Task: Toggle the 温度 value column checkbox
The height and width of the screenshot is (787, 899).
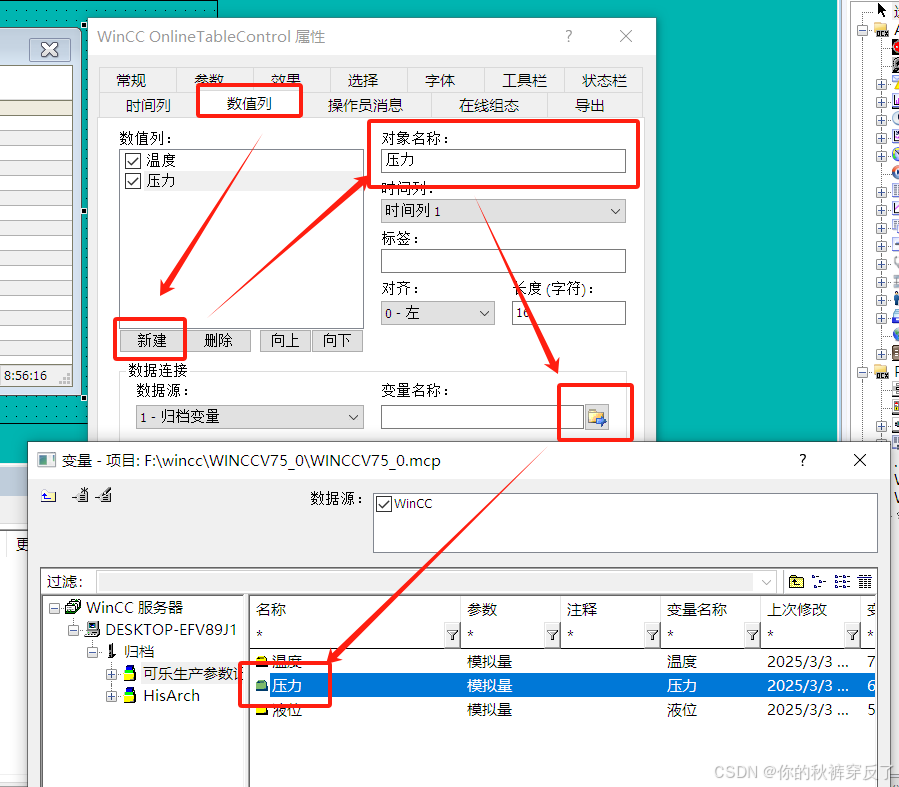Action: (133, 161)
